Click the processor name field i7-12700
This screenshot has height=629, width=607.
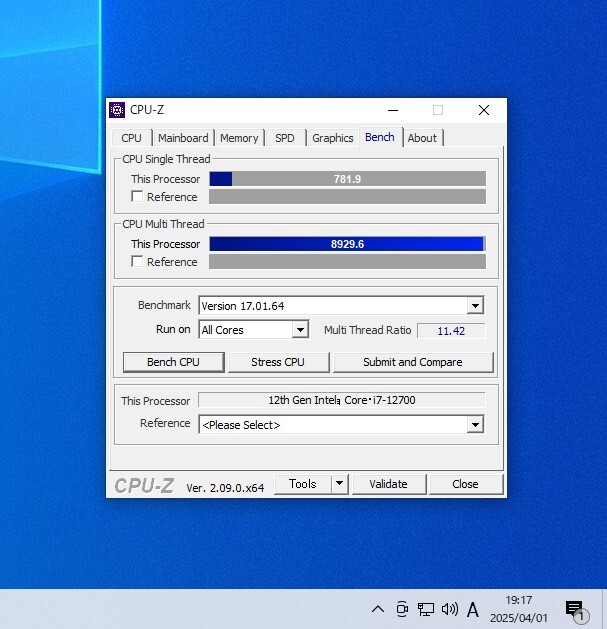[x=342, y=400]
